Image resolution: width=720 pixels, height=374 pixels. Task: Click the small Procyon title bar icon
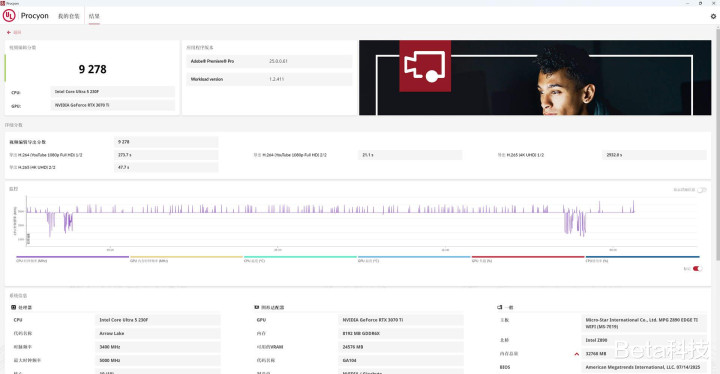pos(3,3)
